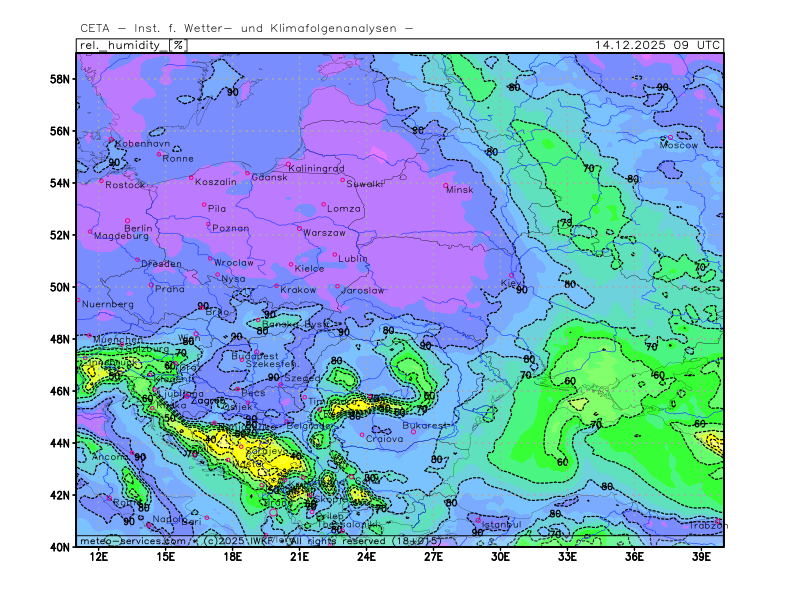Select the Kobenhavn city marker
The width and height of the screenshot is (800, 600).
[117, 139]
